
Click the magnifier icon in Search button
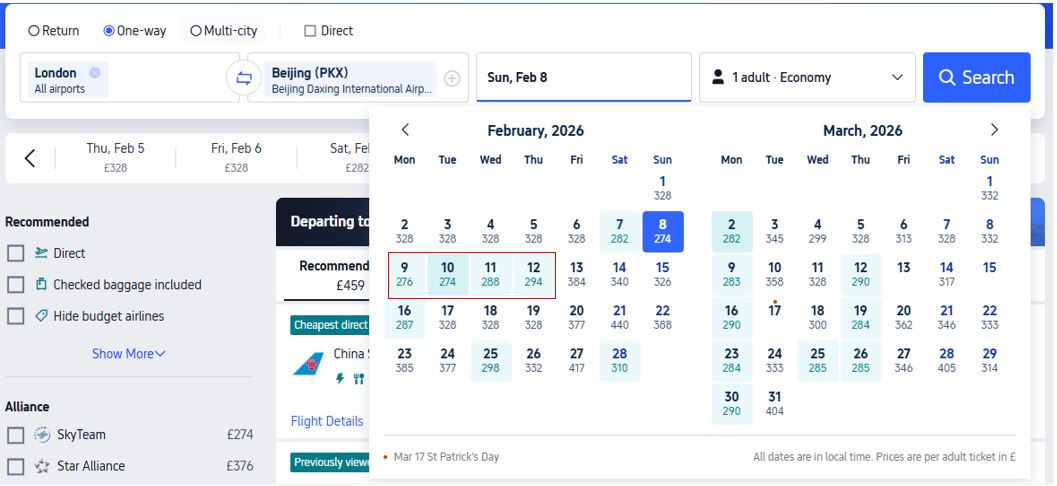click(x=946, y=78)
